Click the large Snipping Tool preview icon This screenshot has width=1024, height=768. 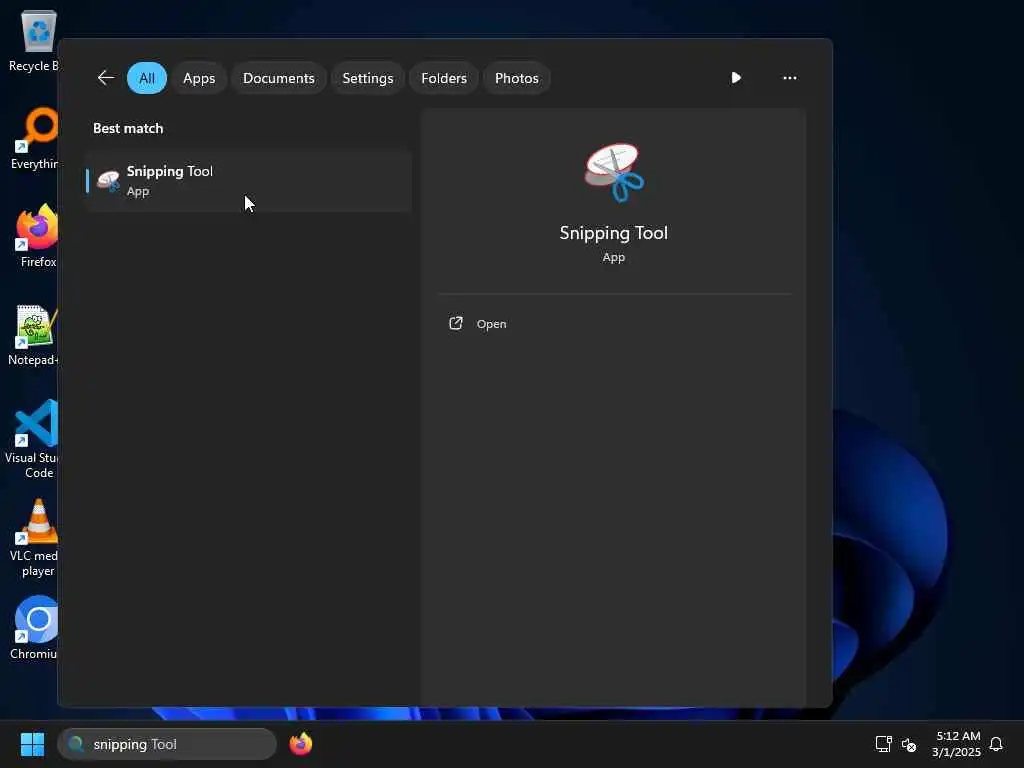[614, 172]
